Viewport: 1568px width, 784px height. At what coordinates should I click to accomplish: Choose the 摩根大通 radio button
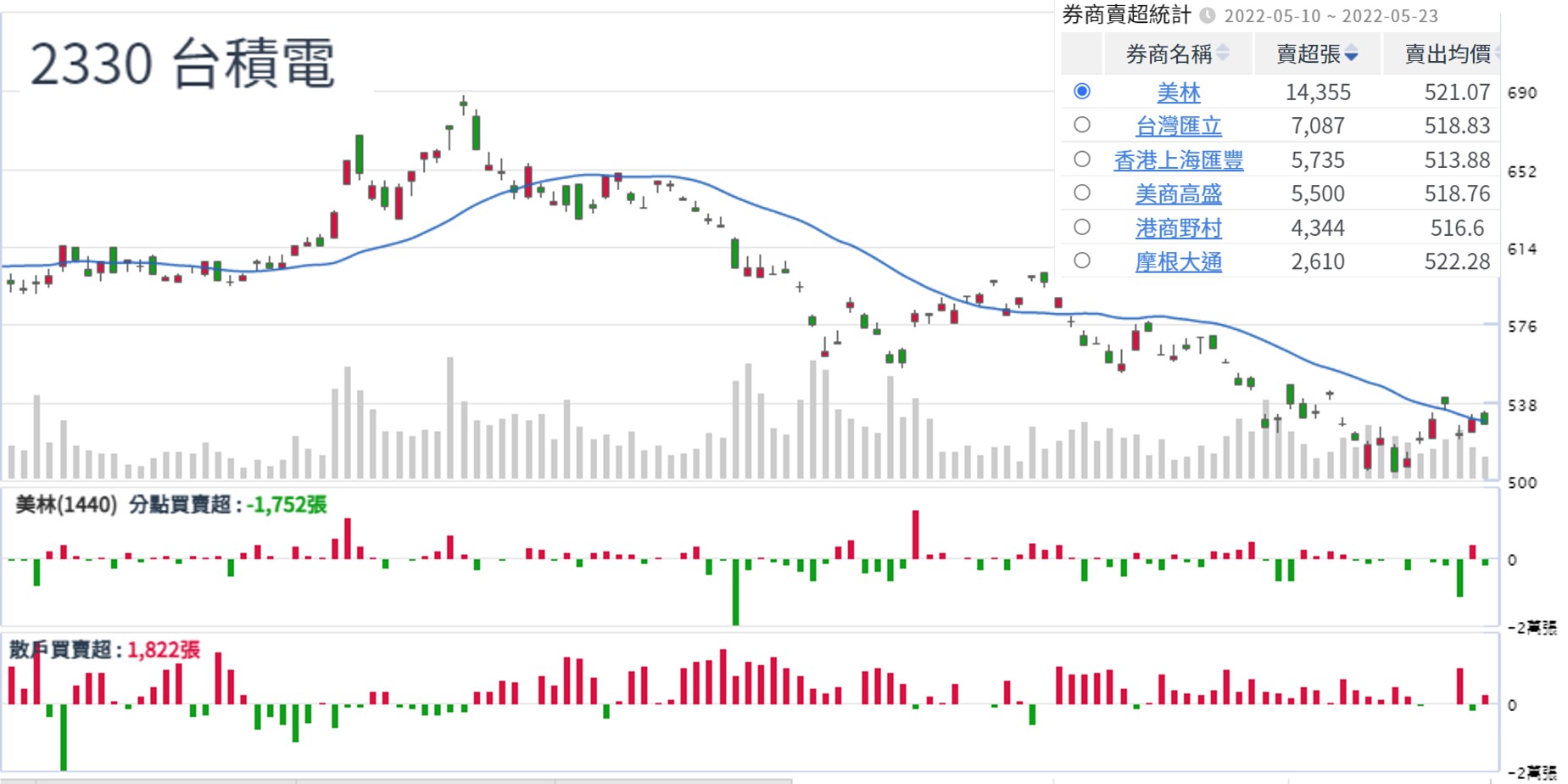coord(1082,260)
